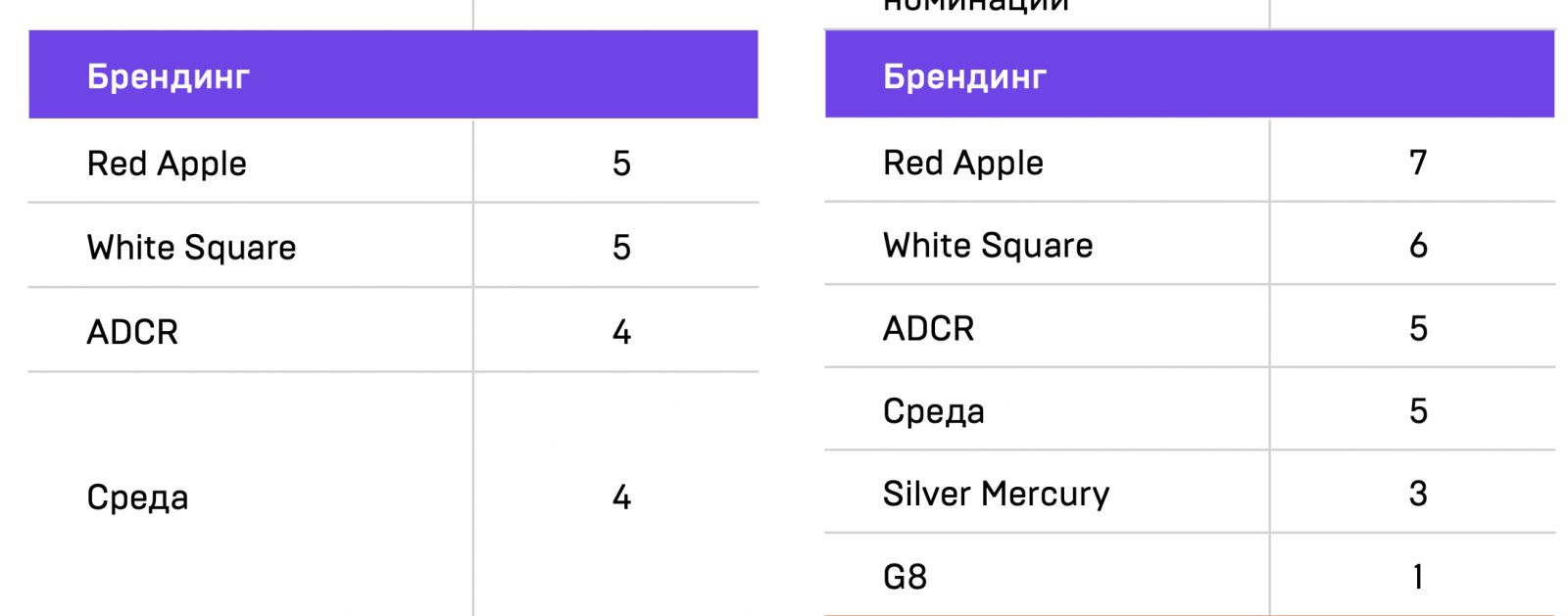The image size is (1568, 616).
Task: Click the value 1 beside G8
Action: 1417,577
